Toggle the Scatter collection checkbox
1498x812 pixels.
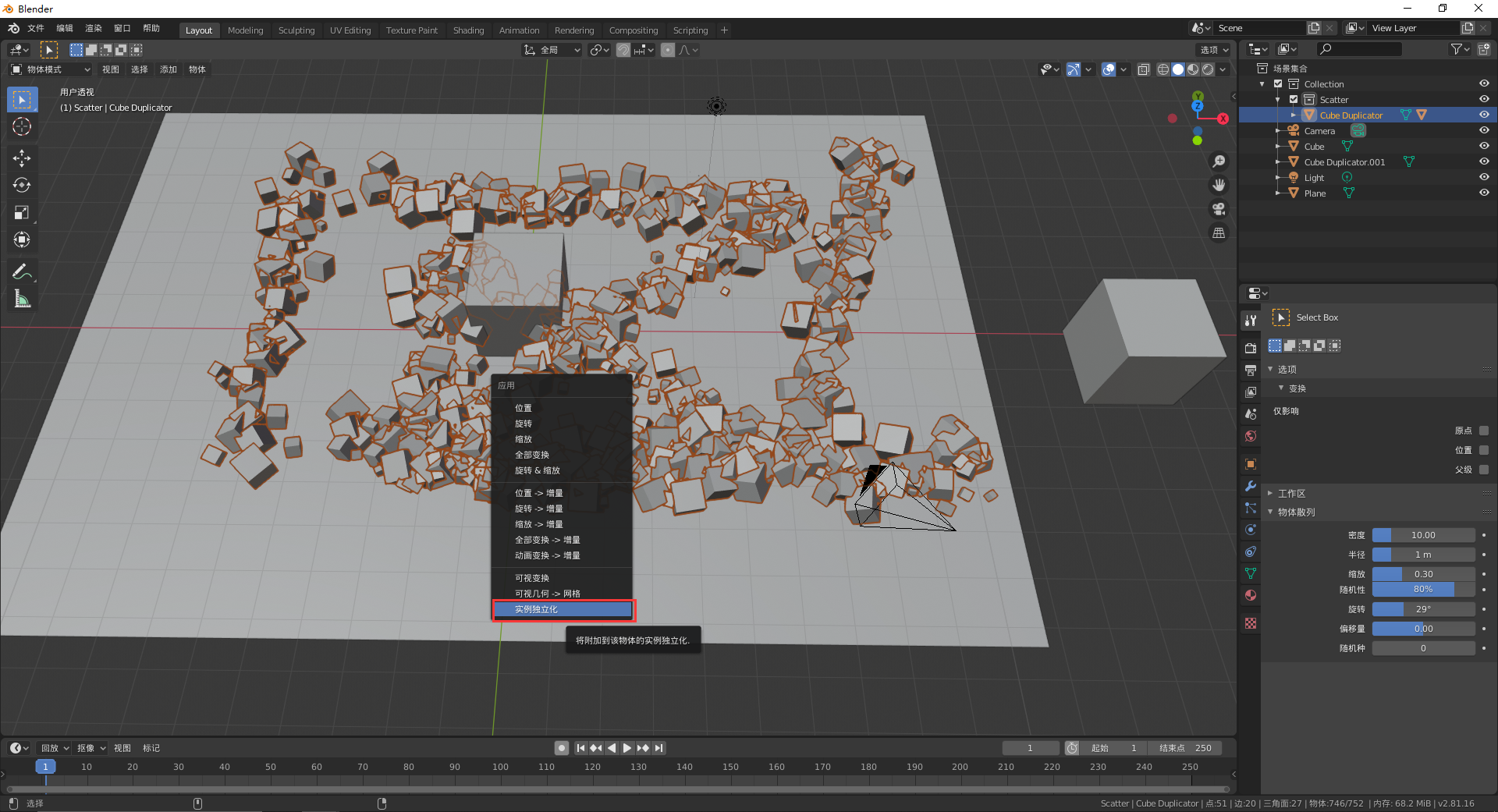click(1294, 99)
